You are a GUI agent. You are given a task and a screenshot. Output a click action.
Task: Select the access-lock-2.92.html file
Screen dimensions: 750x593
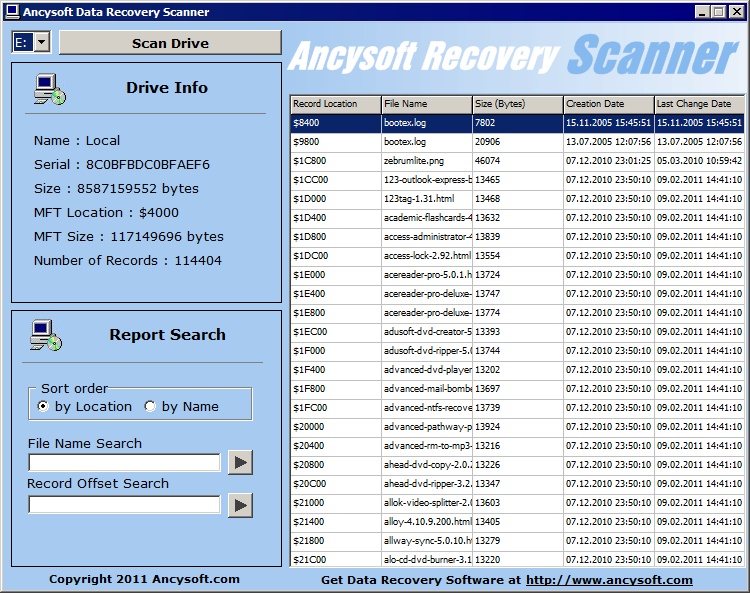pos(427,256)
